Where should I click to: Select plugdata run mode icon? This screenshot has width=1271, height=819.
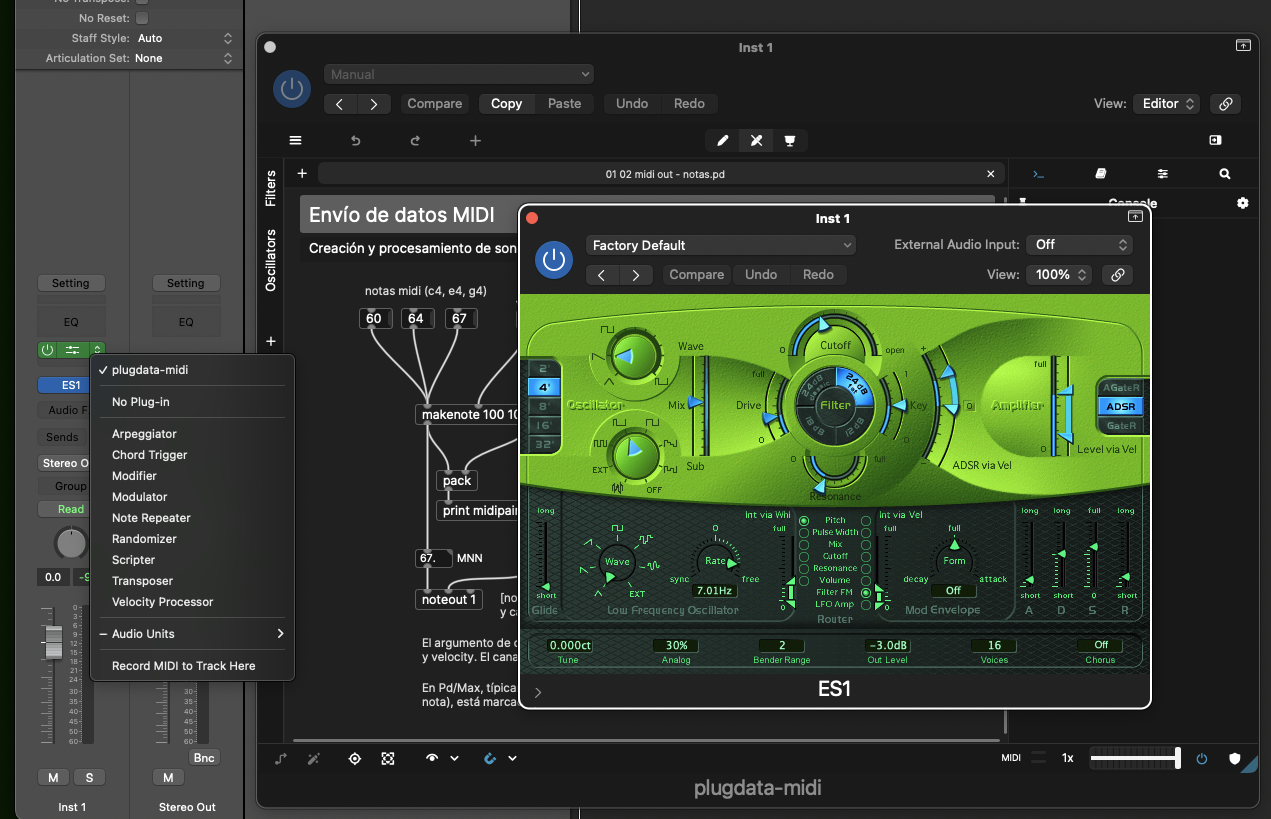(x=756, y=141)
